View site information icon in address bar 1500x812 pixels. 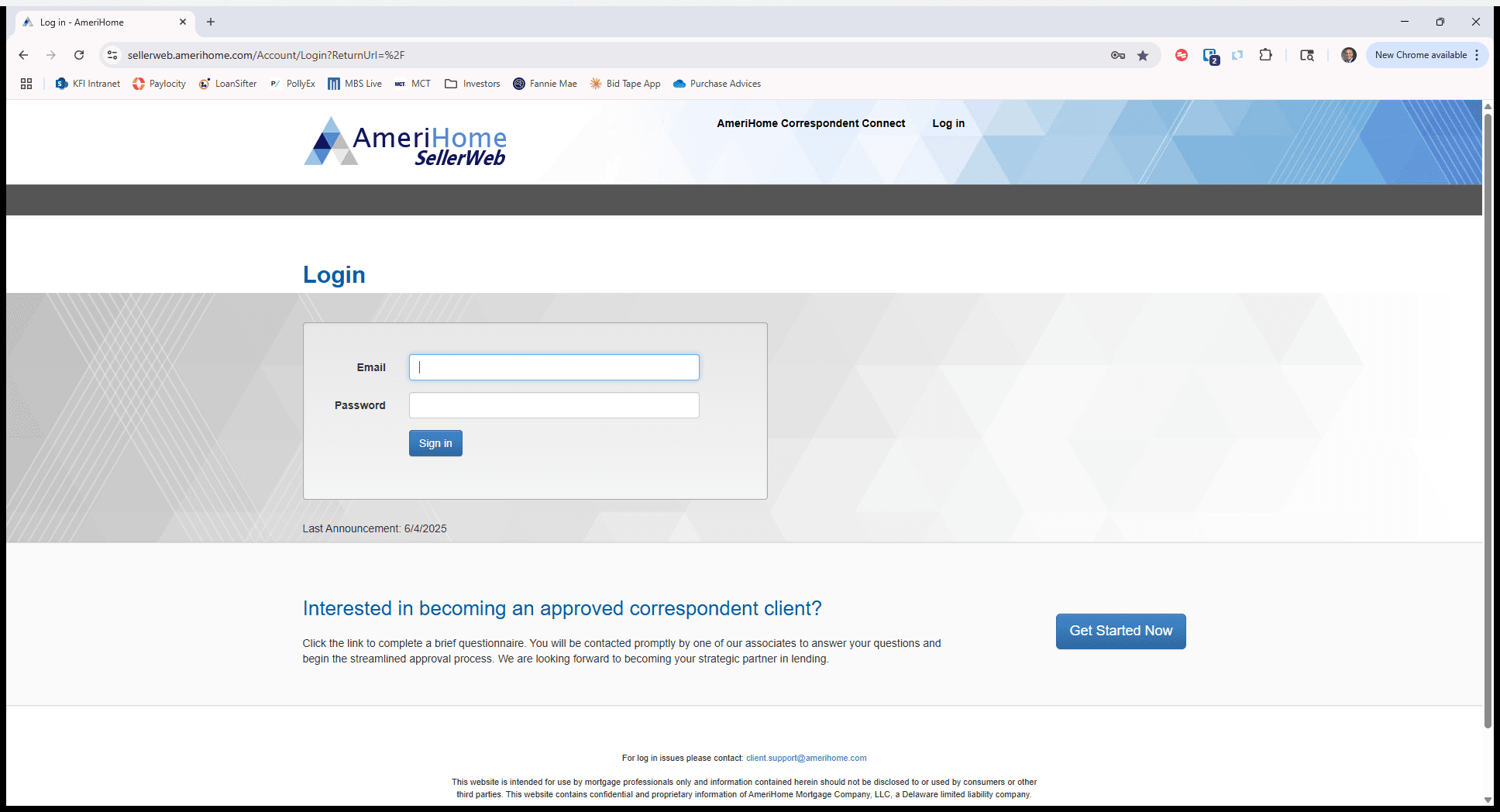[x=112, y=55]
